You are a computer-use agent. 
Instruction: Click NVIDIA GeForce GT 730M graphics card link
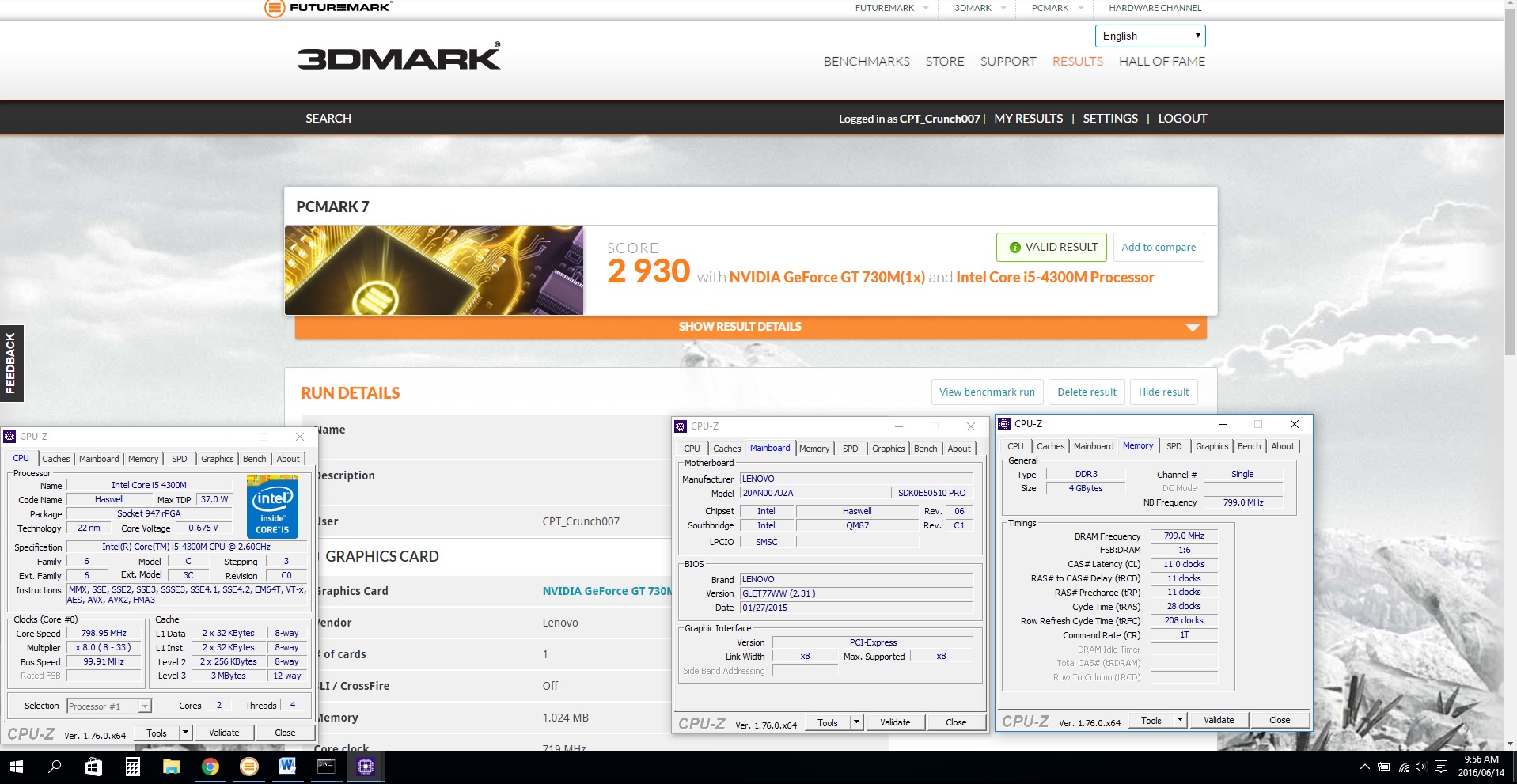coord(606,591)
